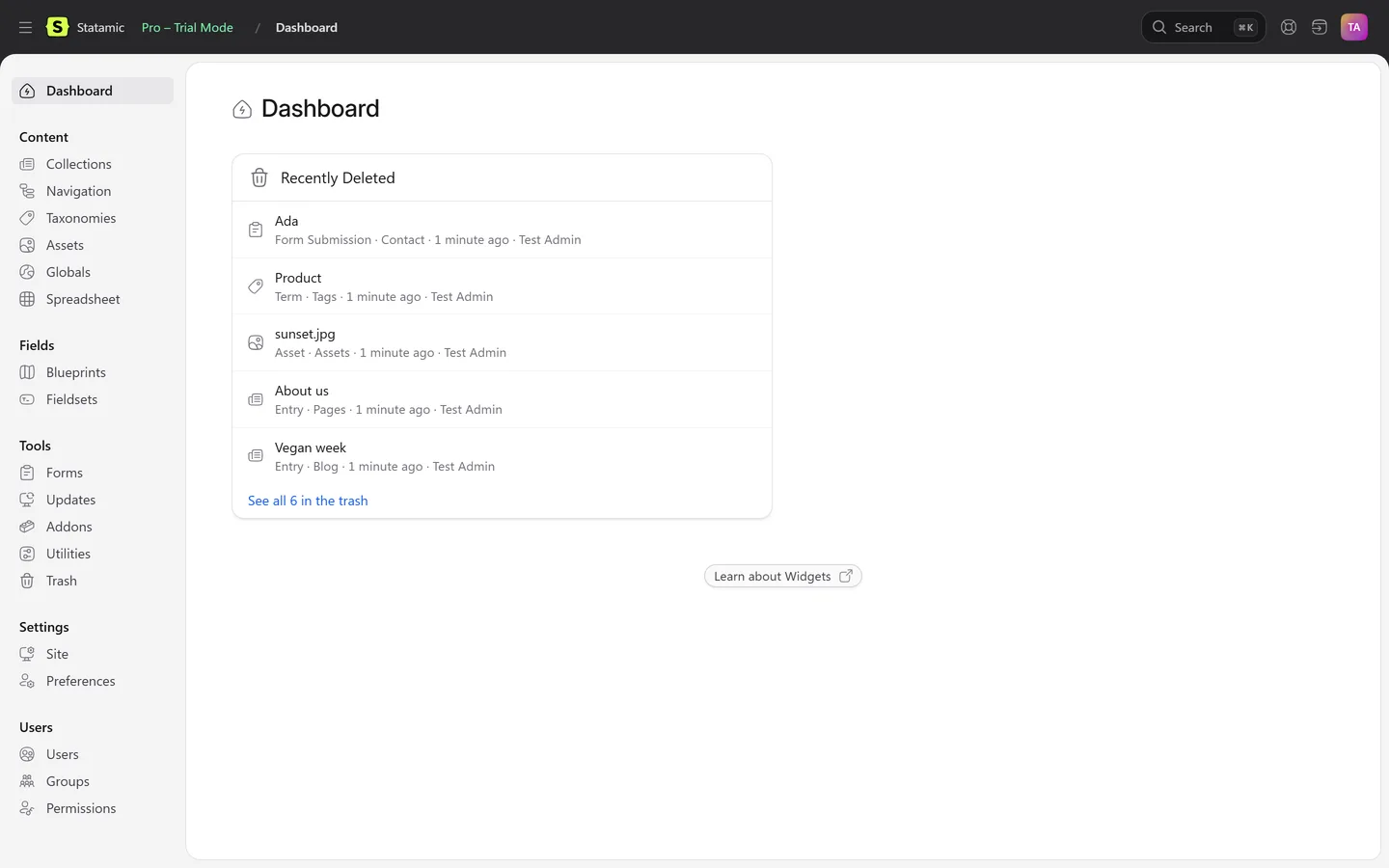Click the Blueprints icon in the sidebar
Viewport: 1389px width, 868px height.
27,372
